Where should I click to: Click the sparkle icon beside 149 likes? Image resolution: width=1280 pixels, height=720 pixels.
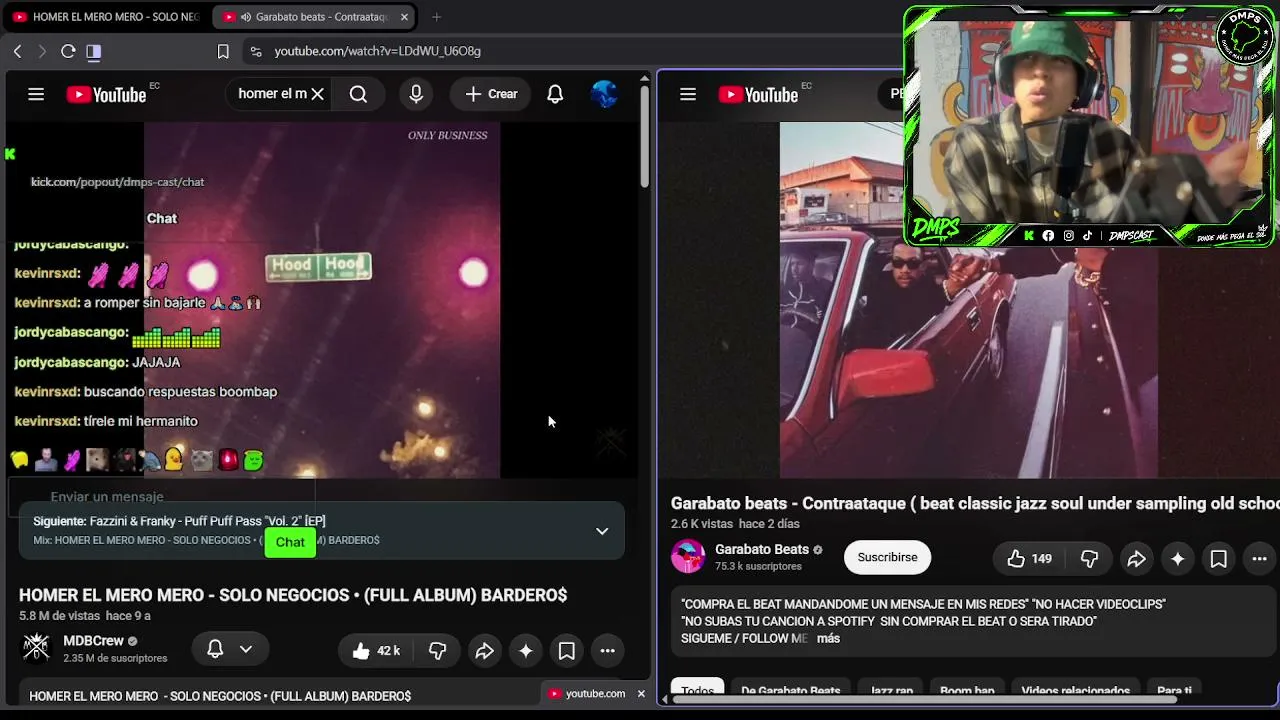[x=1178, y=559]
